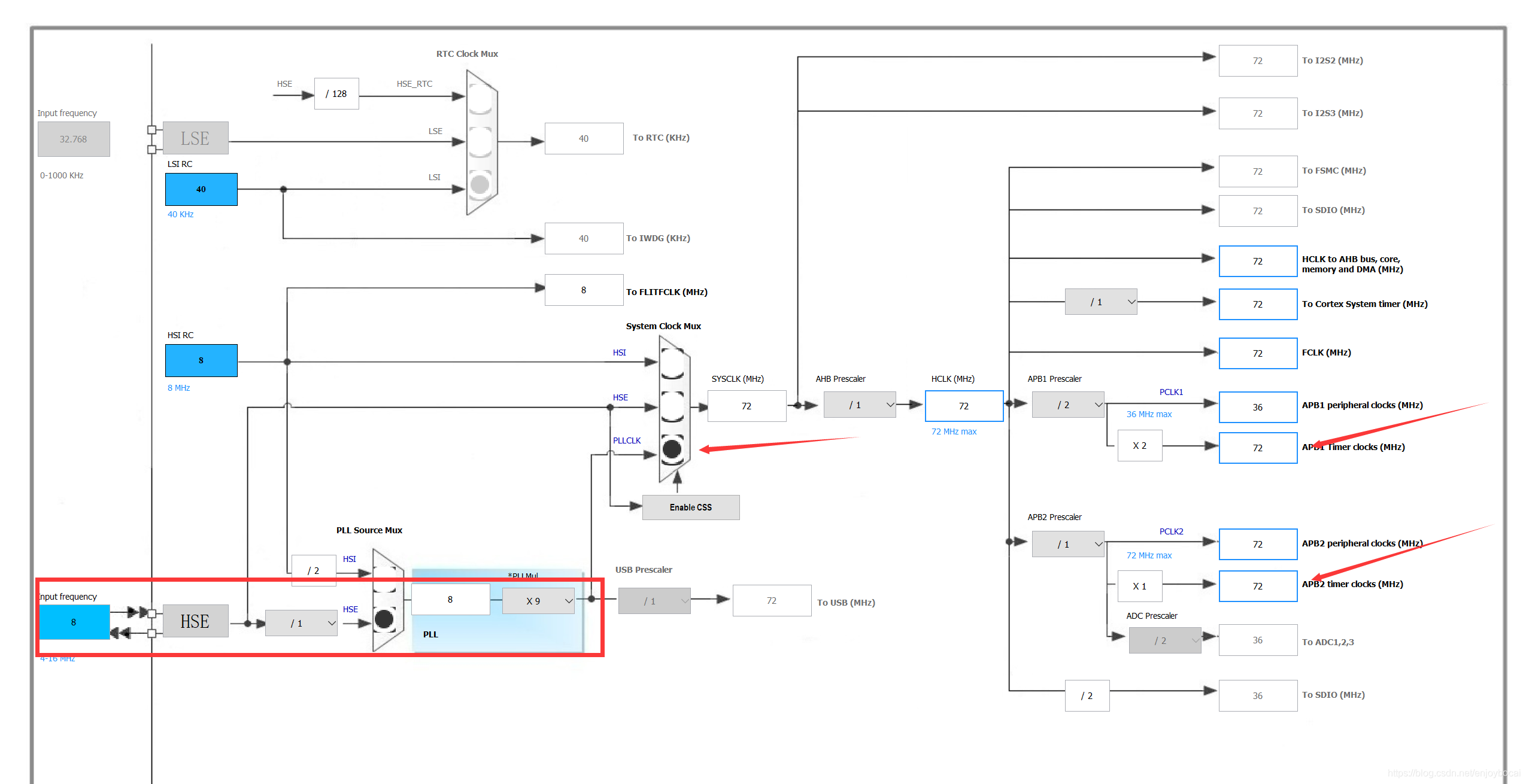
Task: Select HSE in System Clock Mux
Action: [672, 407]
